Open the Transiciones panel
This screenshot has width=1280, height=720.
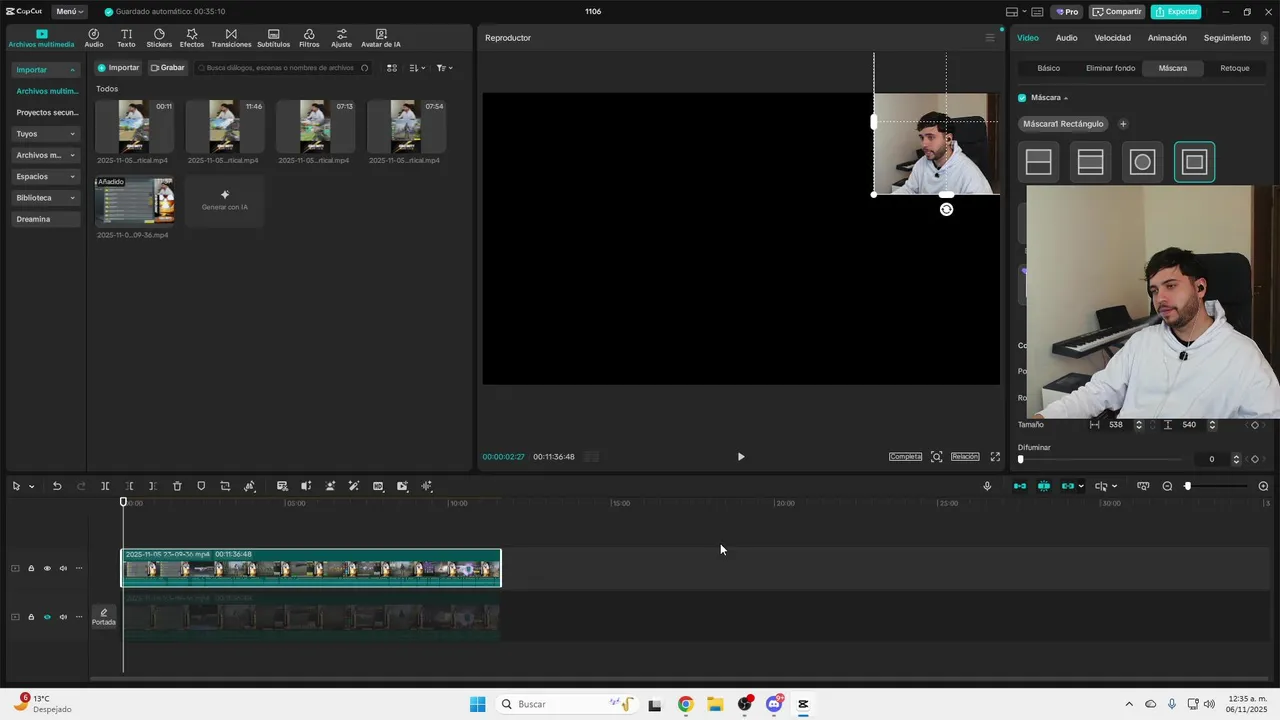(231, 38)
